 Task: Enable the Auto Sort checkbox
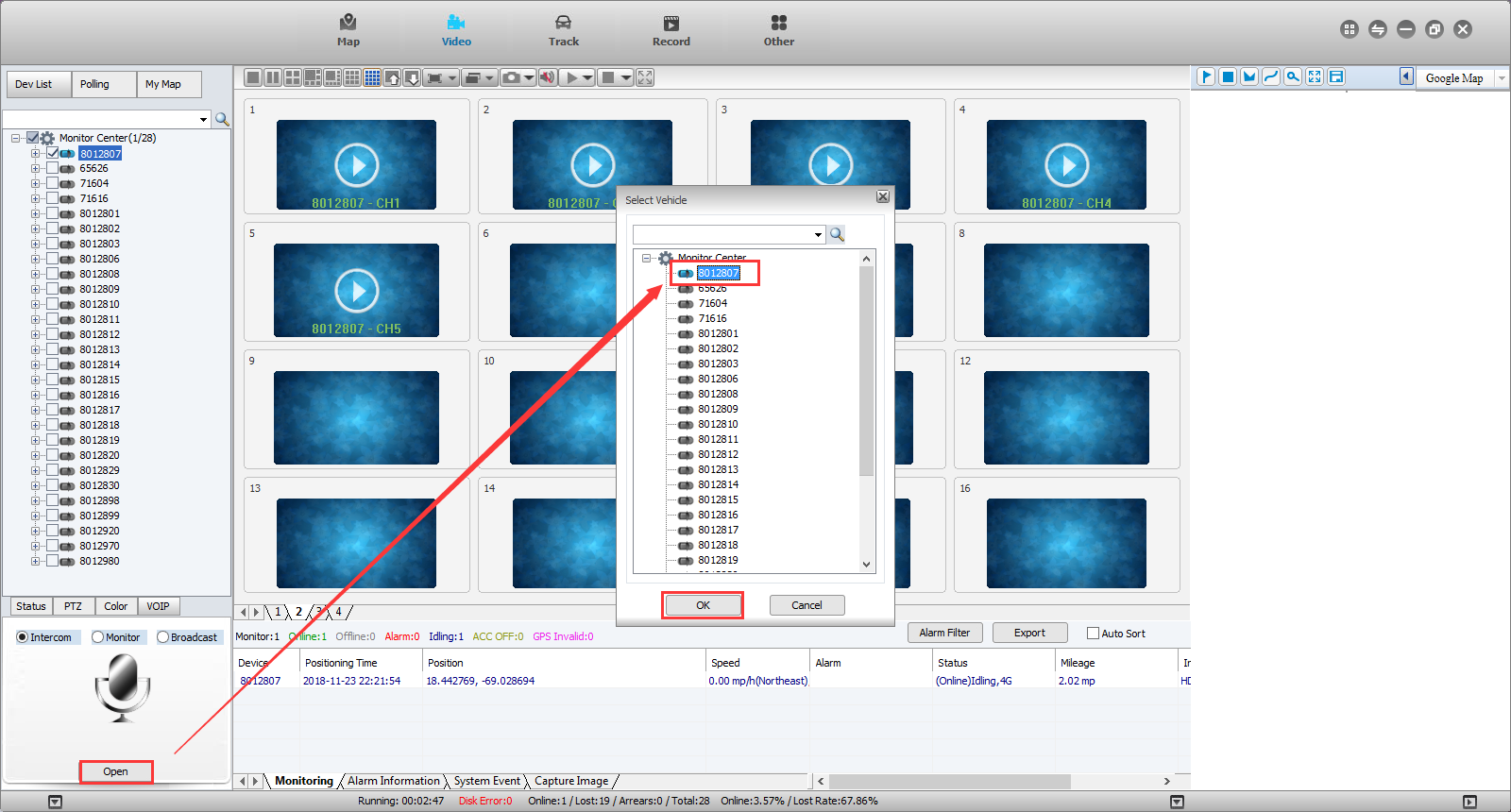[x=1093, y=634]
